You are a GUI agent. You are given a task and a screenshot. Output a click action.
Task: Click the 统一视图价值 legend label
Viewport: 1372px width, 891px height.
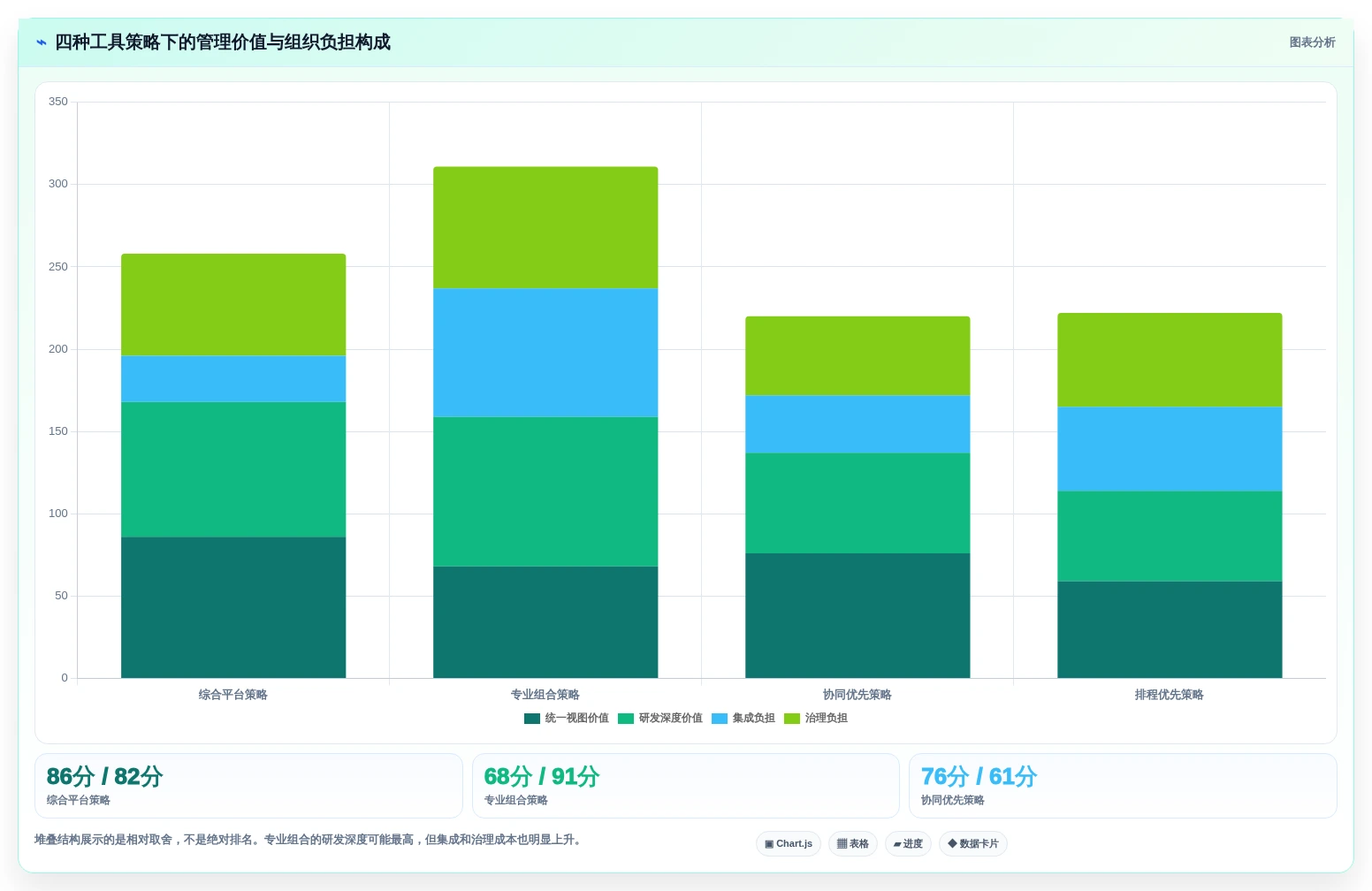(x=577, y=719)
